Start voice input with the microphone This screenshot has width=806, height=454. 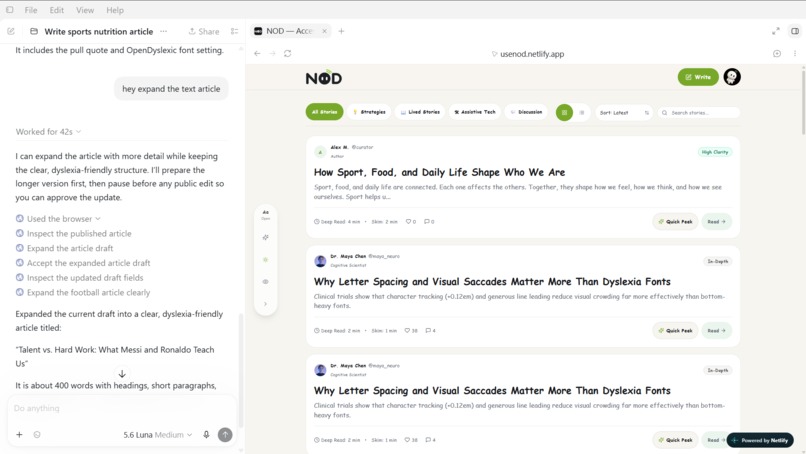tap(206, 434)
